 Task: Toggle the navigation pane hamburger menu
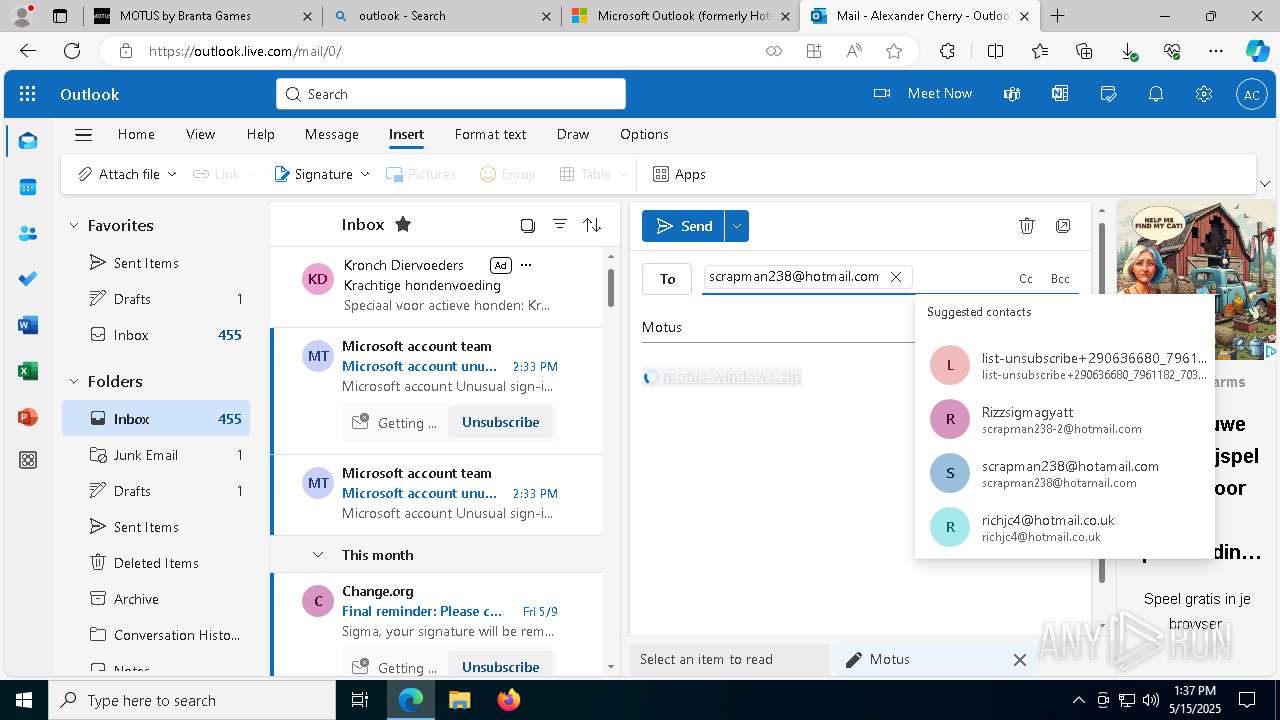pyautogui.click(x=84, y=134)
